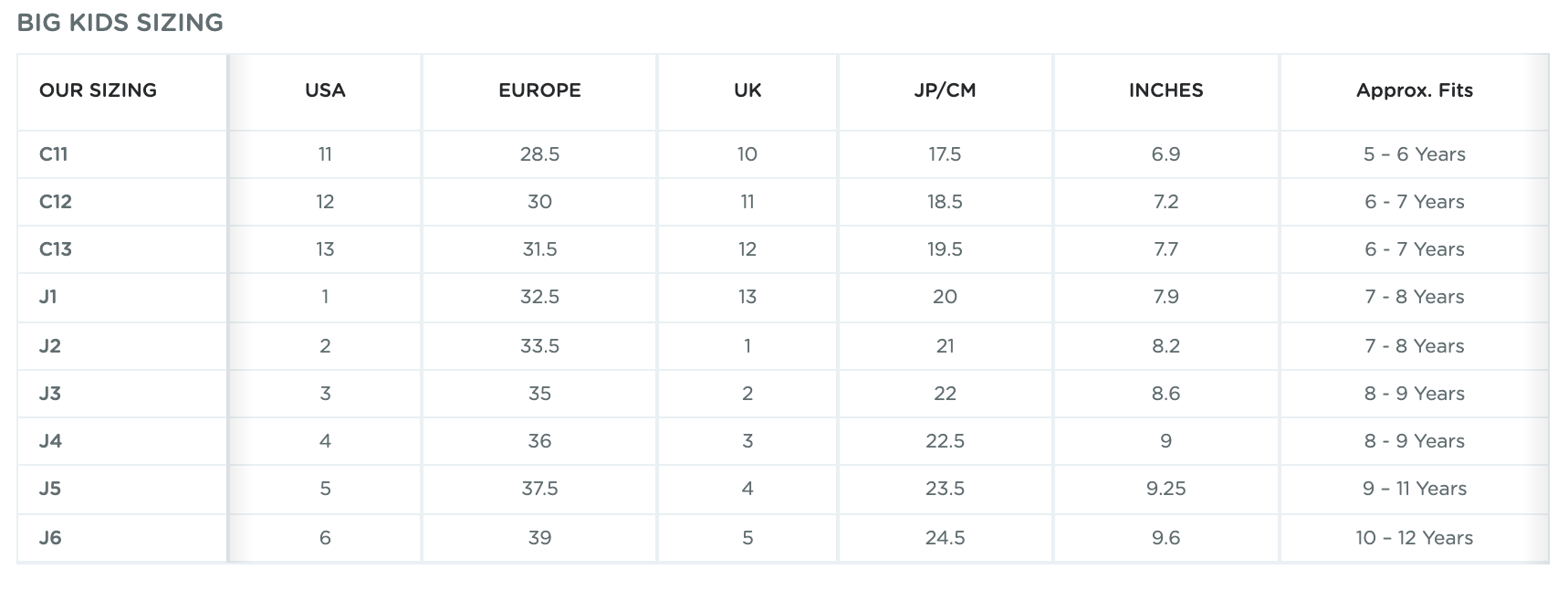Select the 9.25 inches cell
Image resolution: width=1568 pixels, height=601 pixels.
point(1166,489)
